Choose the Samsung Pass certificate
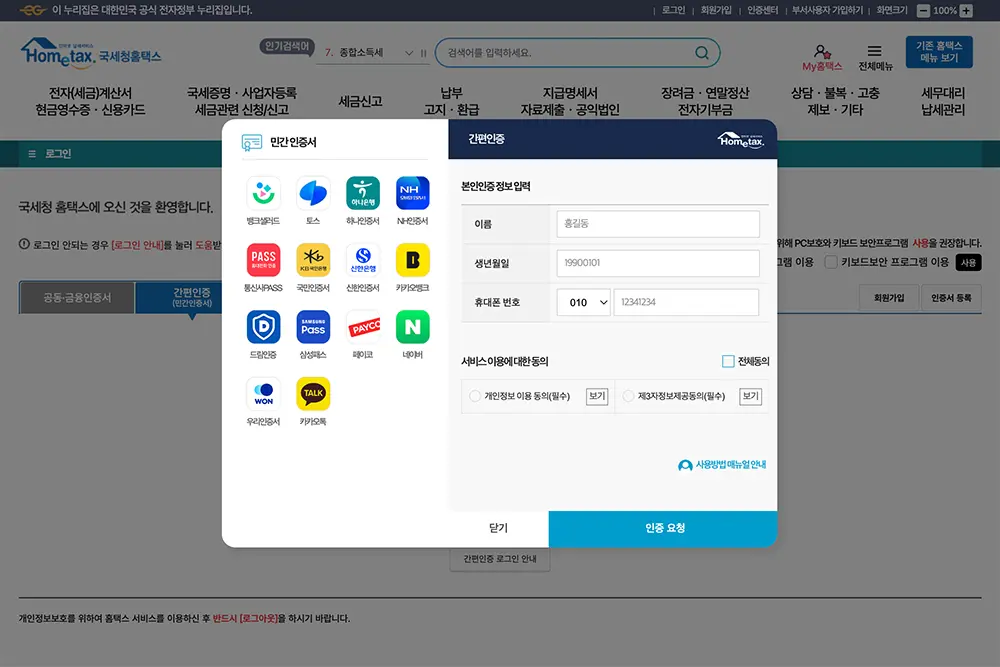 point(313,328)
